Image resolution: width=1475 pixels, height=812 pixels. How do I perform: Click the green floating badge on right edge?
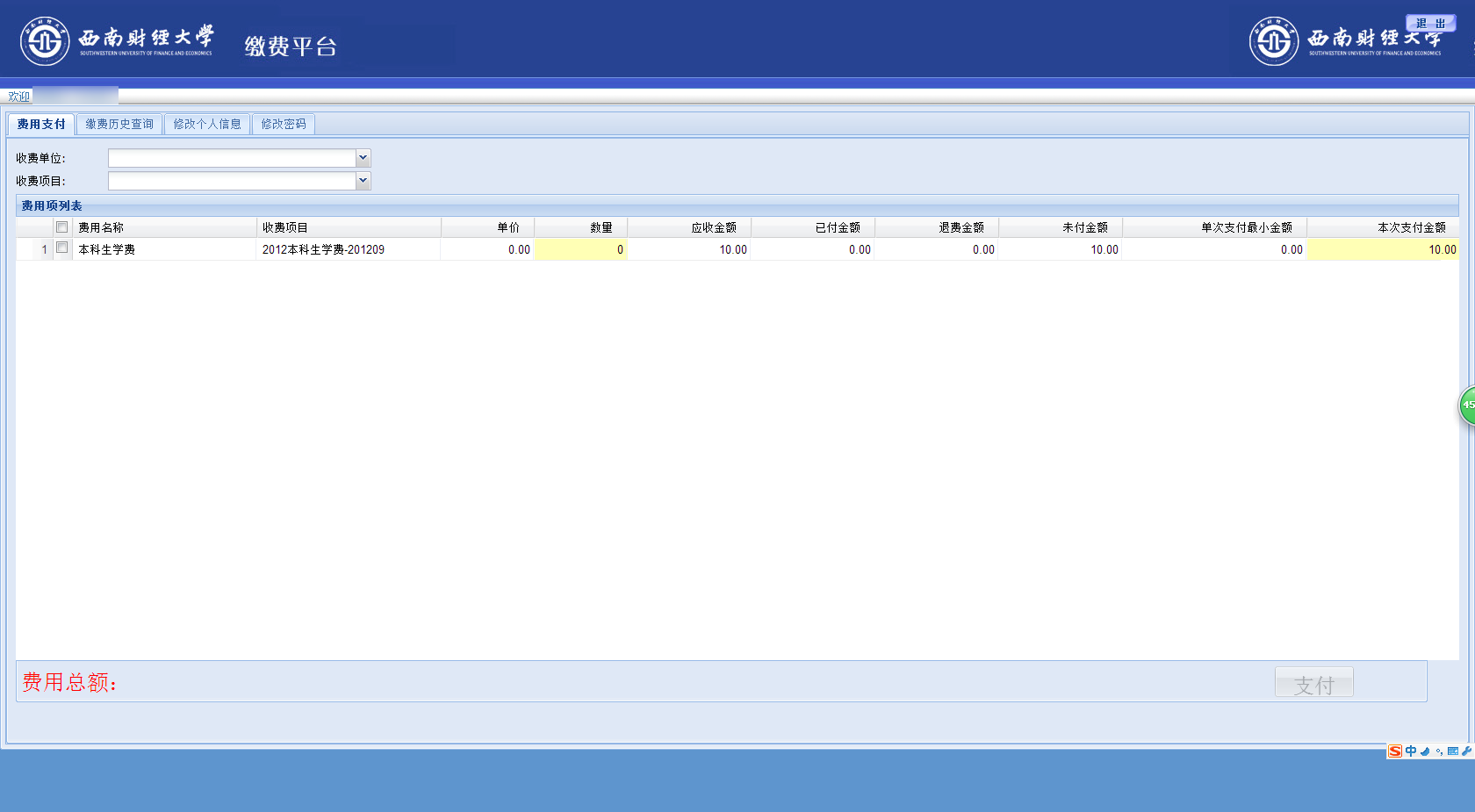(1467, 406)
